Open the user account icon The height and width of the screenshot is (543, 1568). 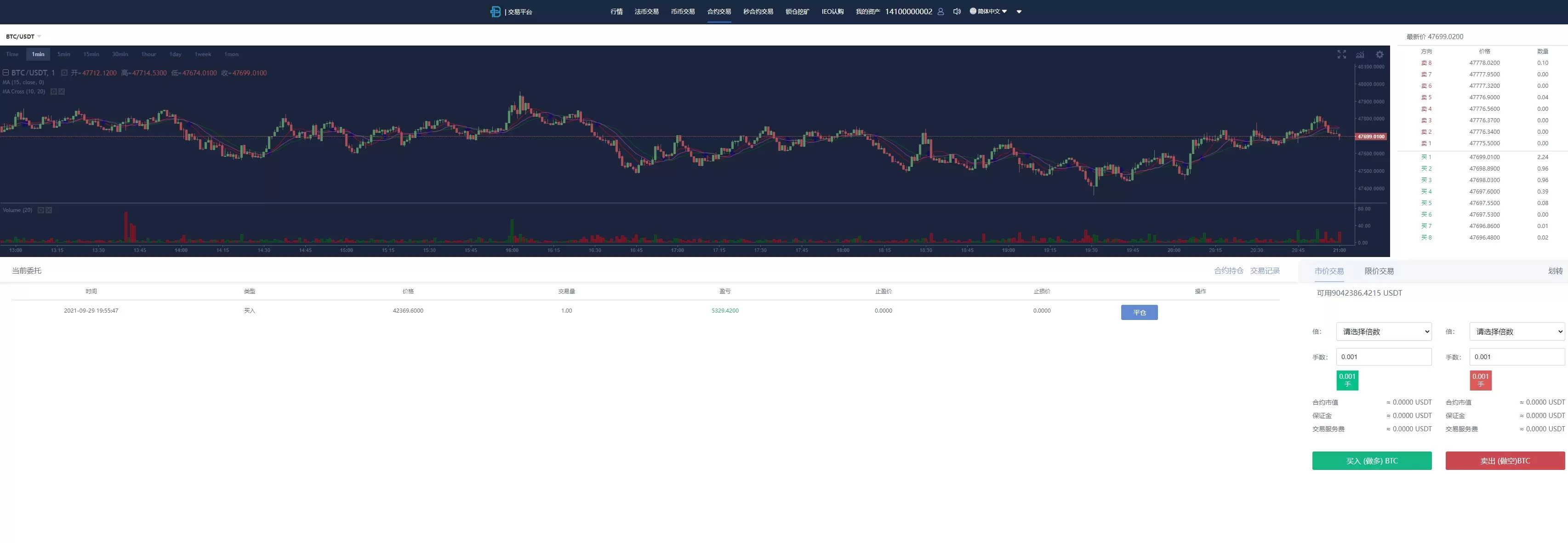941,11
